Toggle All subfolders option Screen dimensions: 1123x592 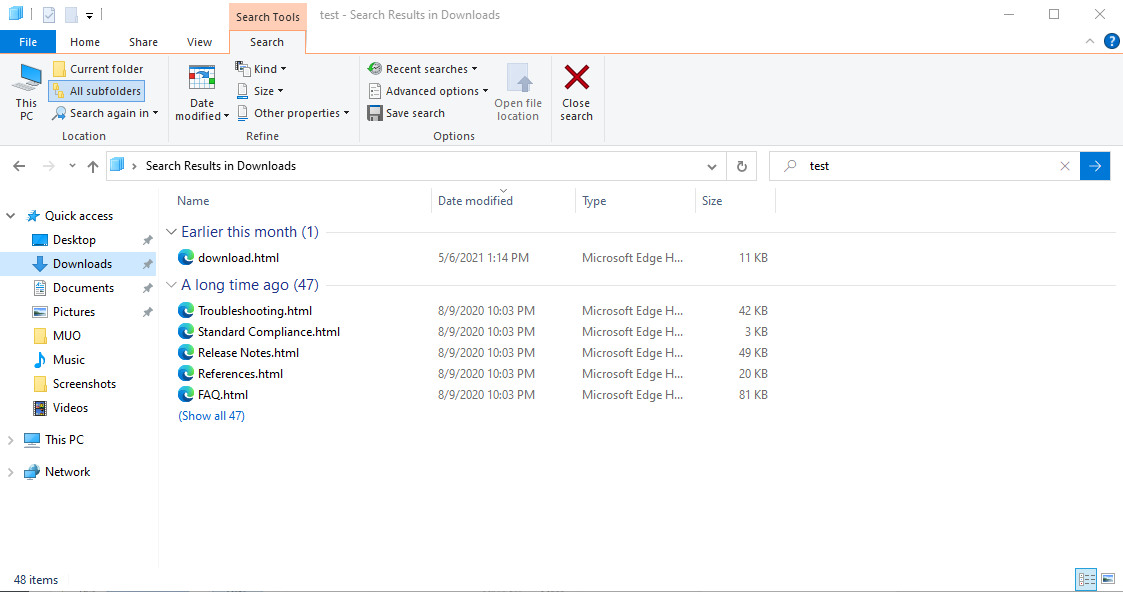click(97, 91)
